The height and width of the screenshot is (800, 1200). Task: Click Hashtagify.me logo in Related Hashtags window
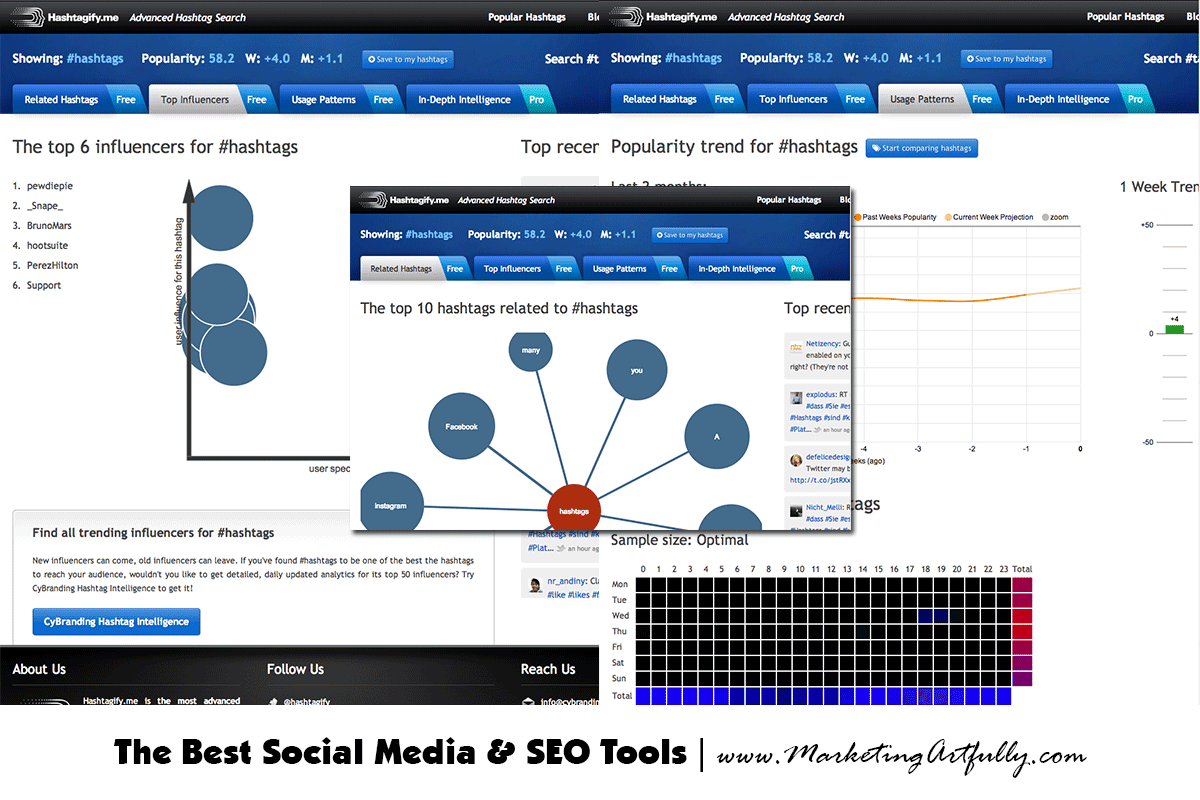404,200
